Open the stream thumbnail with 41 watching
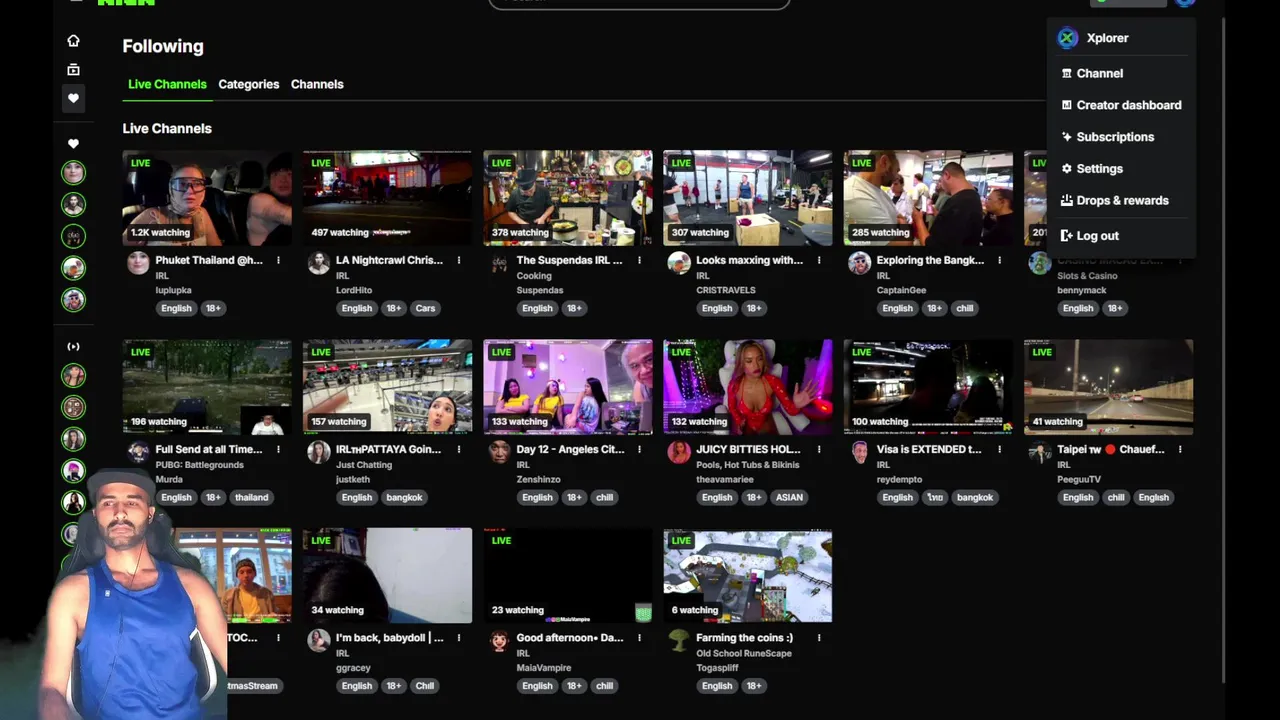The image size is (1280, 720). [x=1108, y=387]
